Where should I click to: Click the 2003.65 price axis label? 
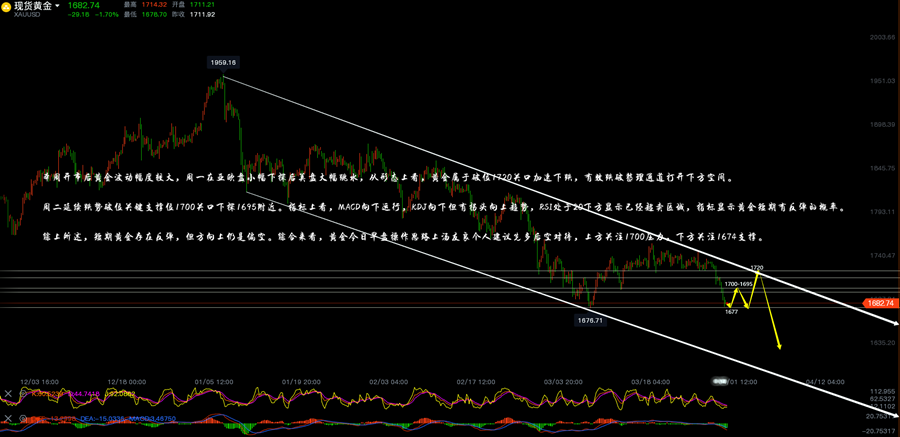880,37
